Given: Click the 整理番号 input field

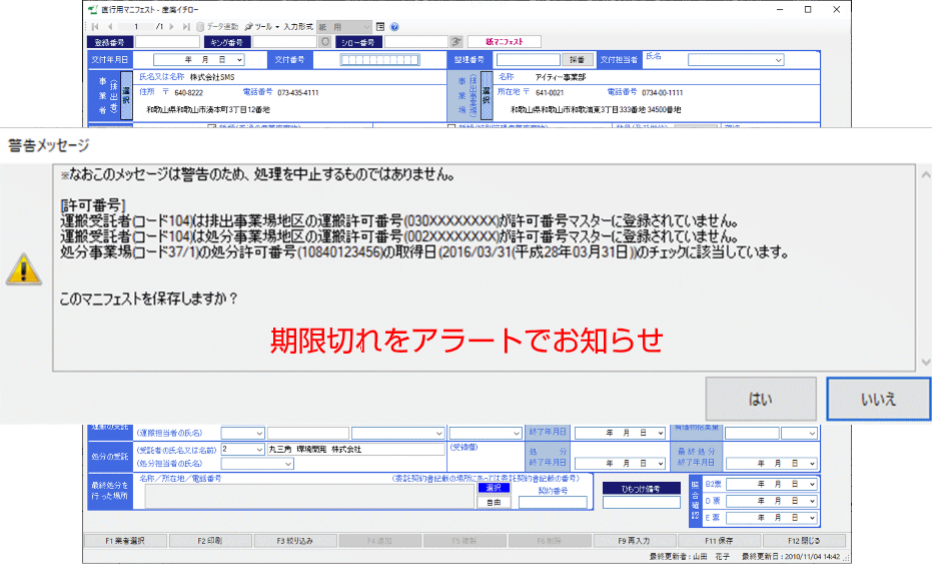Looking at the screenshot, I should point(528,59).
